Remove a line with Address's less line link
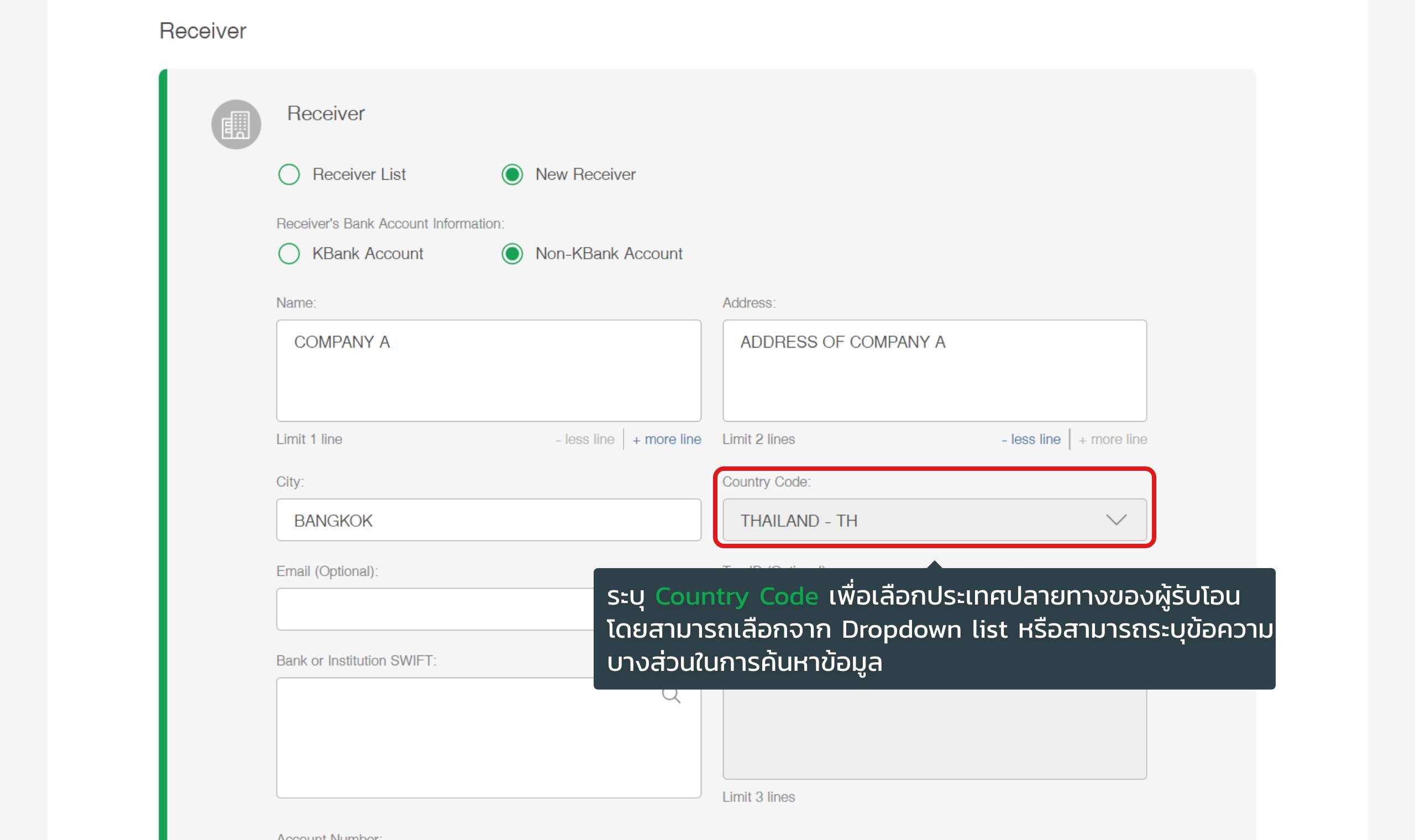This screenshot has height=840, width=1415. pyautogui.click(x=1031, y=439)
